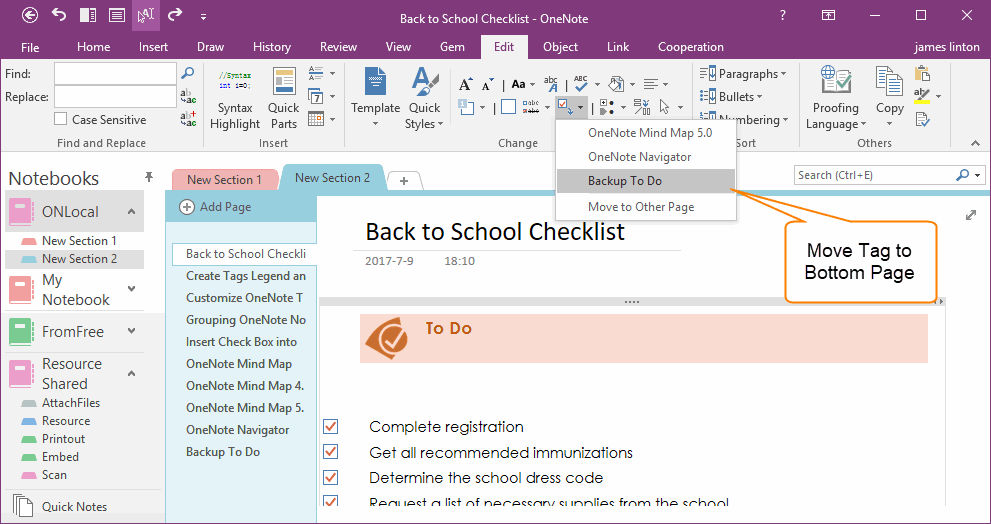Image resolution: width=991 pixels, height=524 pixels.
Task: Open the Printout section in Resource Shared
Action: click(x=63, y=439)
